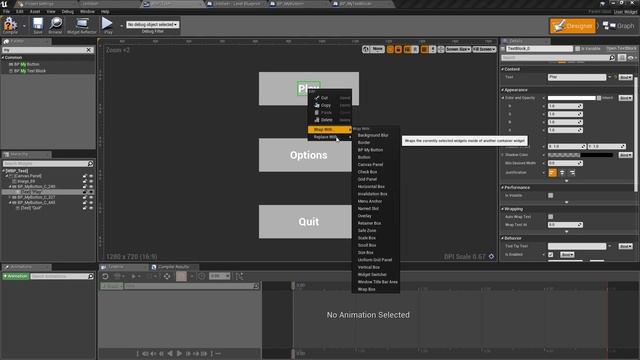Collapse the Wrapping section
Image resolution: width=640 pixels, height=360 pixels.
pyautogui.click(x=503, y=209)
